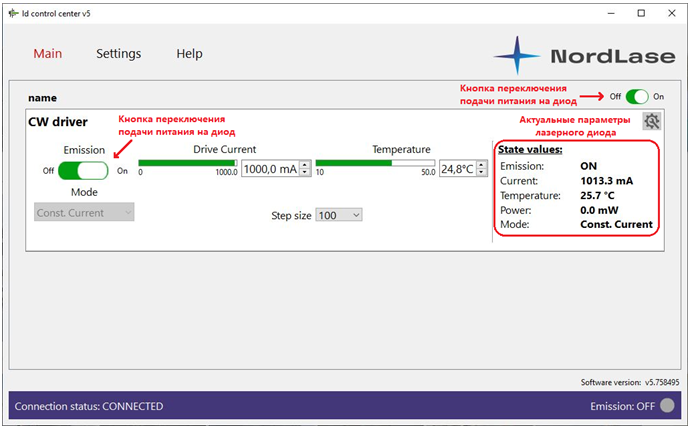Toggle the CW driver Emission switch

coord(84,170)
